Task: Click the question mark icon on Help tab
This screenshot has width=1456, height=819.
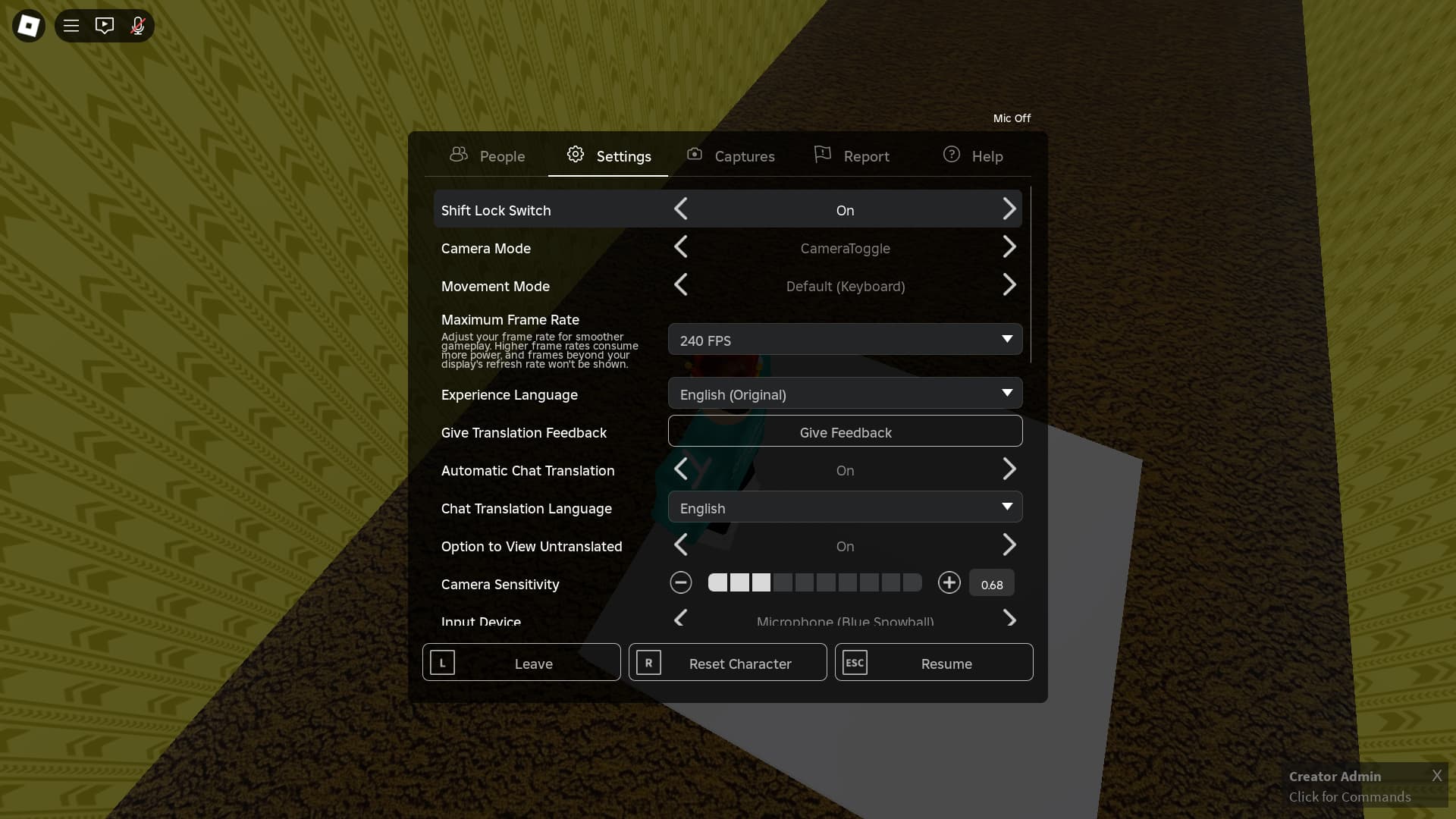Action: pos(950,154)
